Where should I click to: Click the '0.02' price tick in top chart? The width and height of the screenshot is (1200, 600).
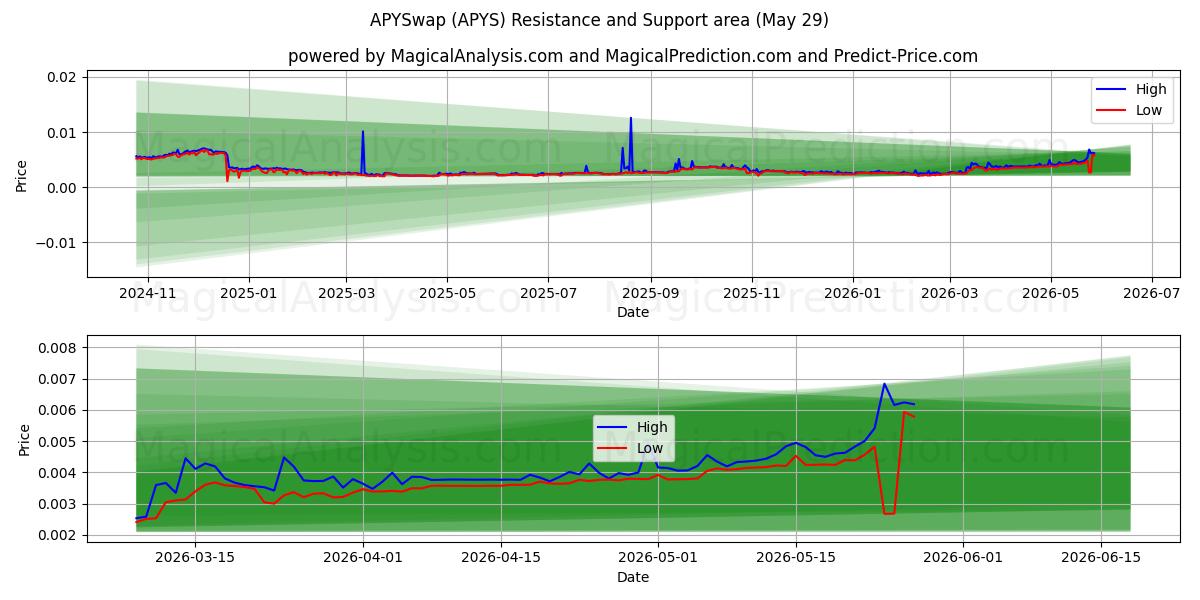(63, 77)
